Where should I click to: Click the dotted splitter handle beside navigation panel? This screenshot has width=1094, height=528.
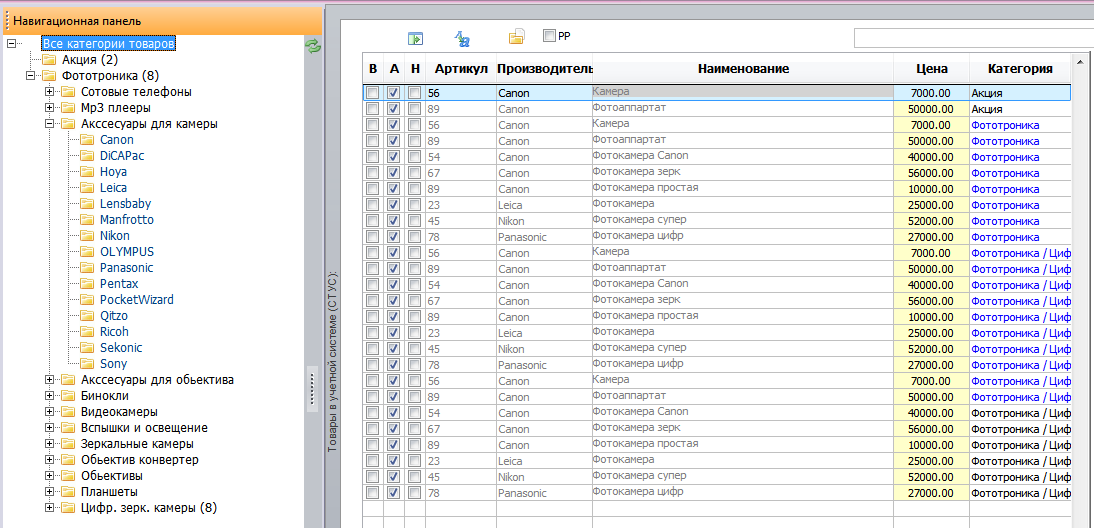tap(313, 388)
